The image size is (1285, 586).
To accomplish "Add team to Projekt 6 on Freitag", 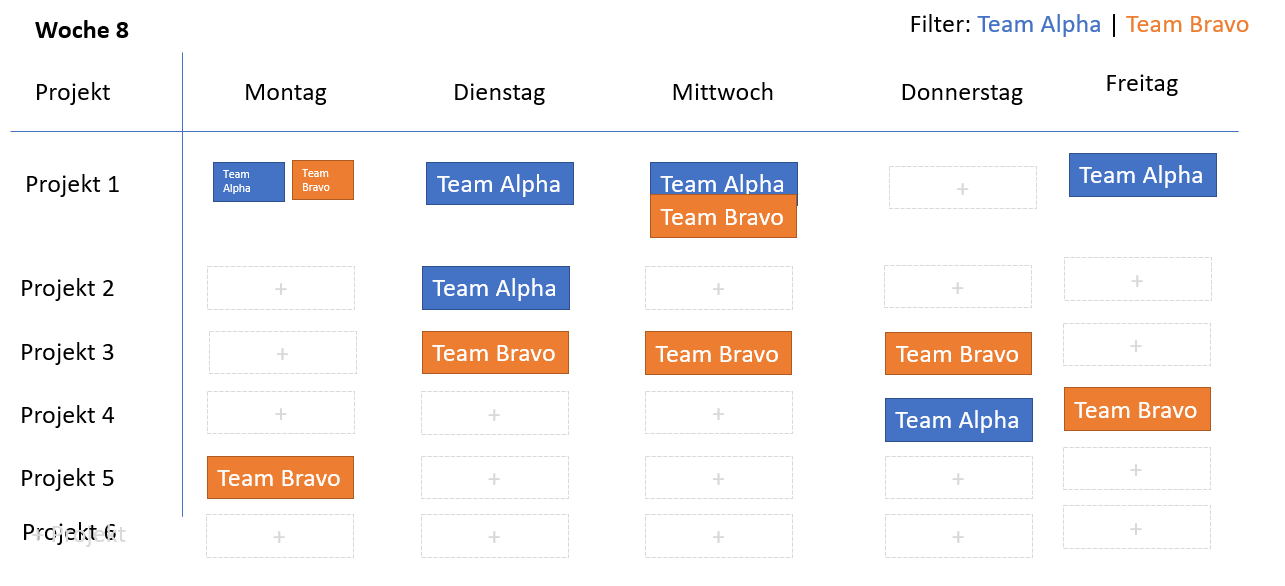I will (1136, 527).
